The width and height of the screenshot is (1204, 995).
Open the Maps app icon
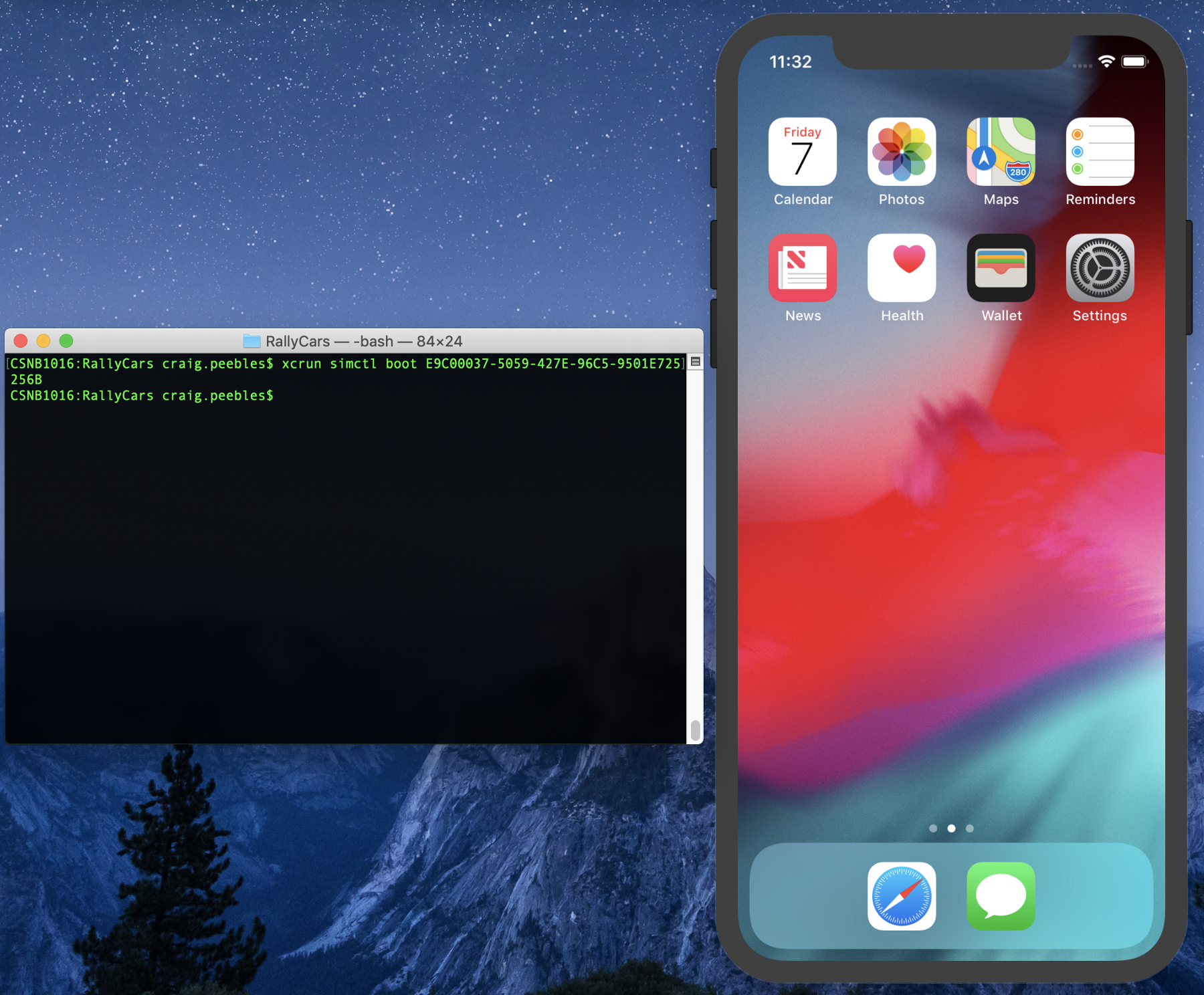[1001, 152]
